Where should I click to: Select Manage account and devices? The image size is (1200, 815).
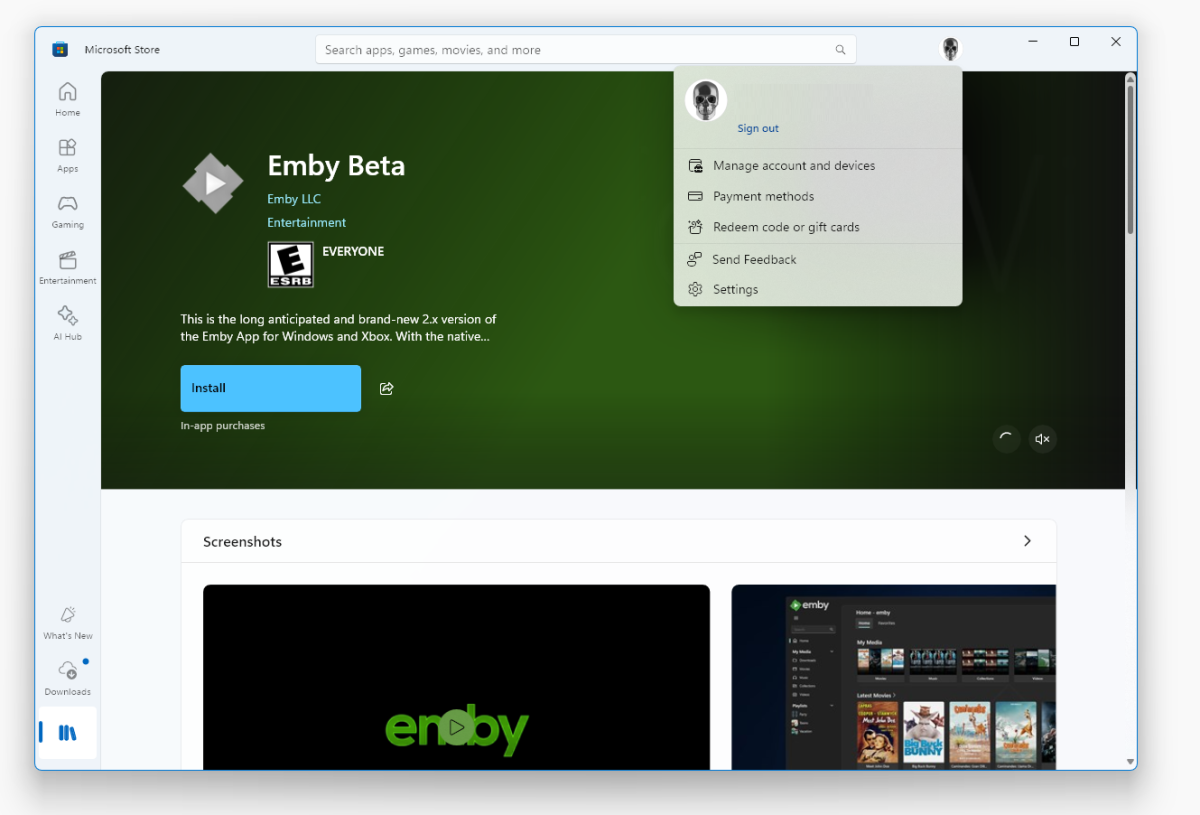pyautogui.click(x=818, y=166)
